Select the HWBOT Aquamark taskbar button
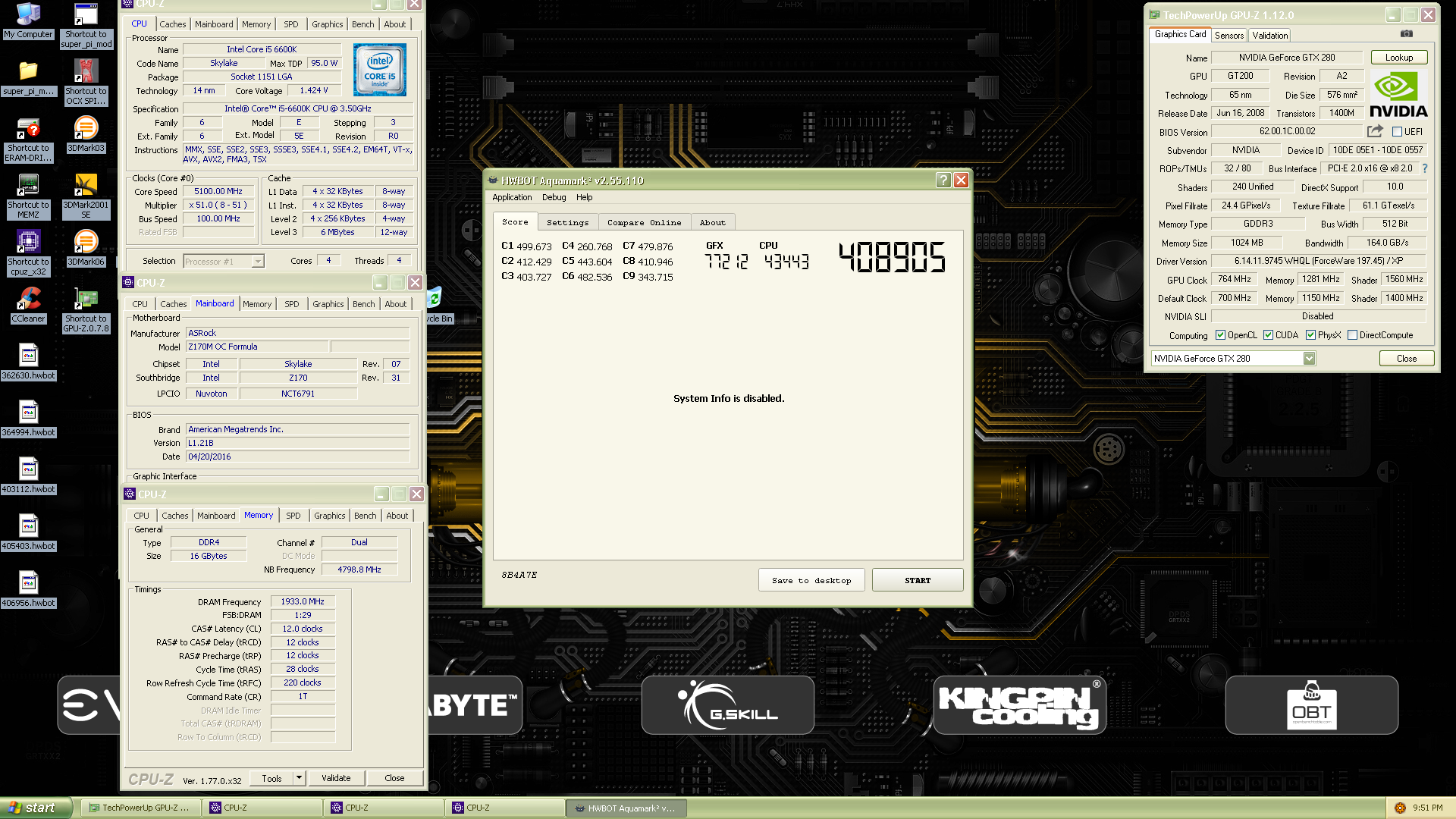This screenshot has height=819, width=1456. [626, 808]
